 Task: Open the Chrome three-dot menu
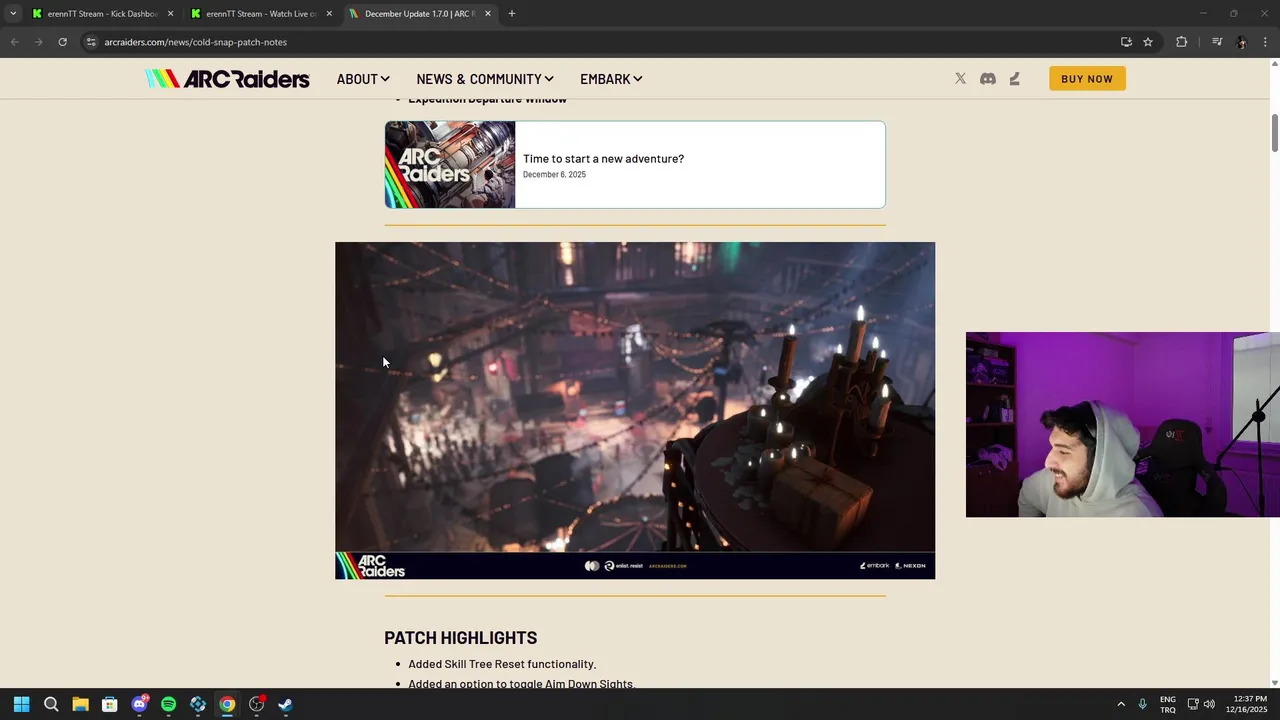pos(1265,42)
